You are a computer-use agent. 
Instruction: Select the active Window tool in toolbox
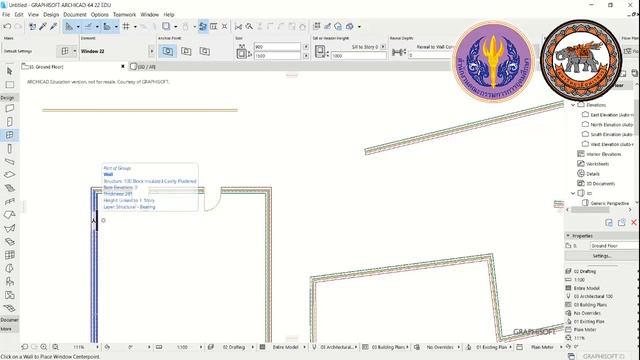(x=9, y=135)
